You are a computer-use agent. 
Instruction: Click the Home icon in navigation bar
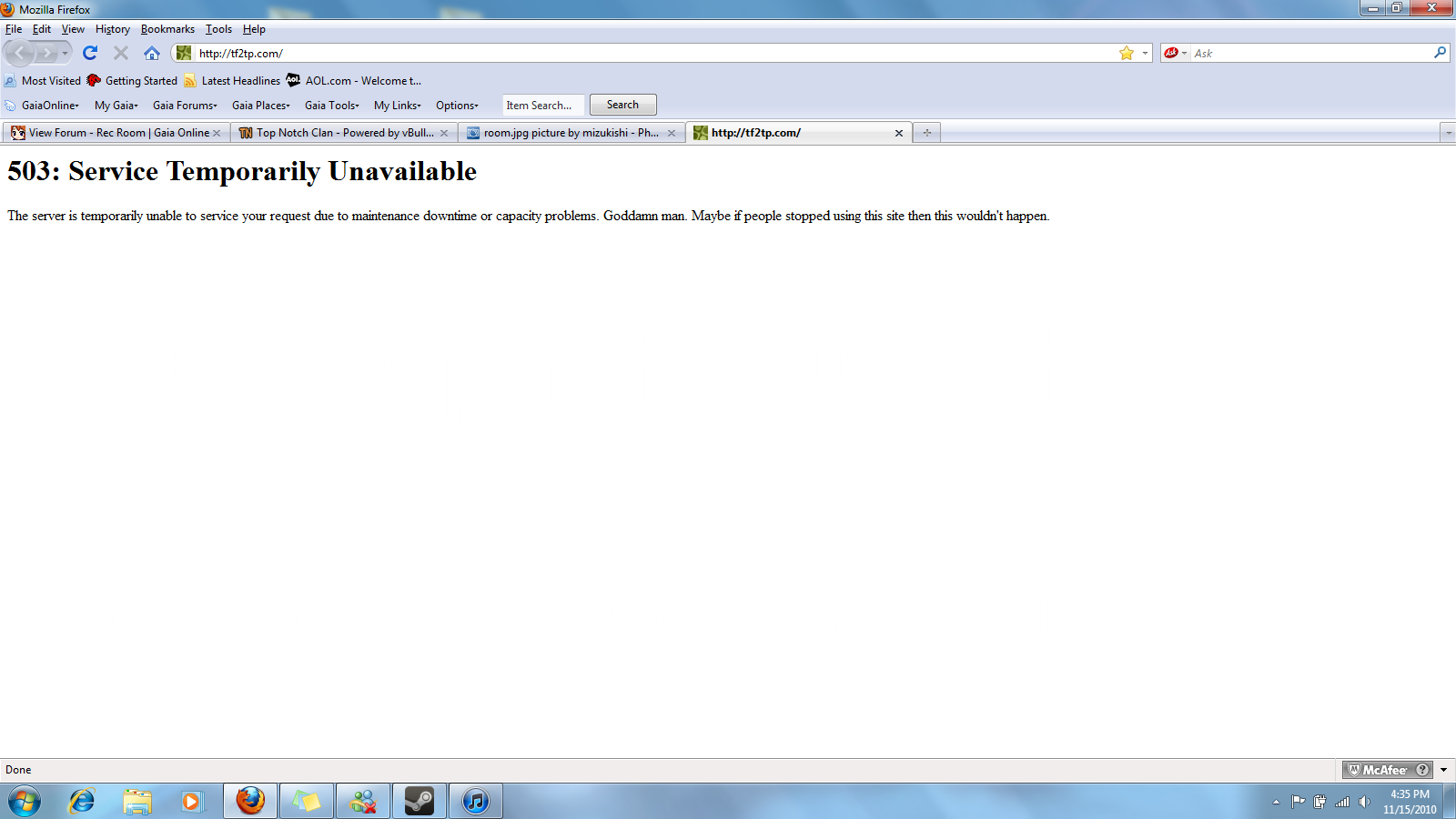(x=152, y=53)
